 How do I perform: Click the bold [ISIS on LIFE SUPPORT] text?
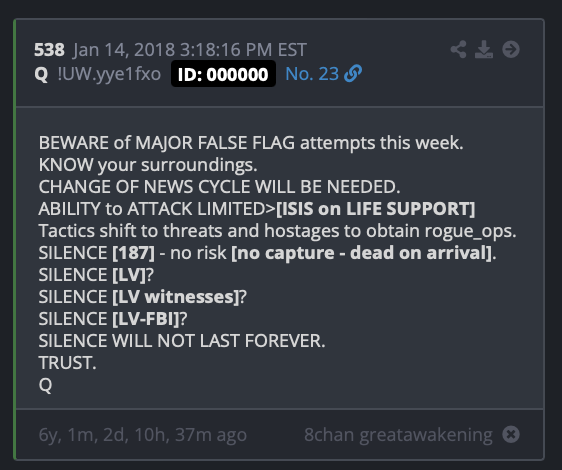376,209
